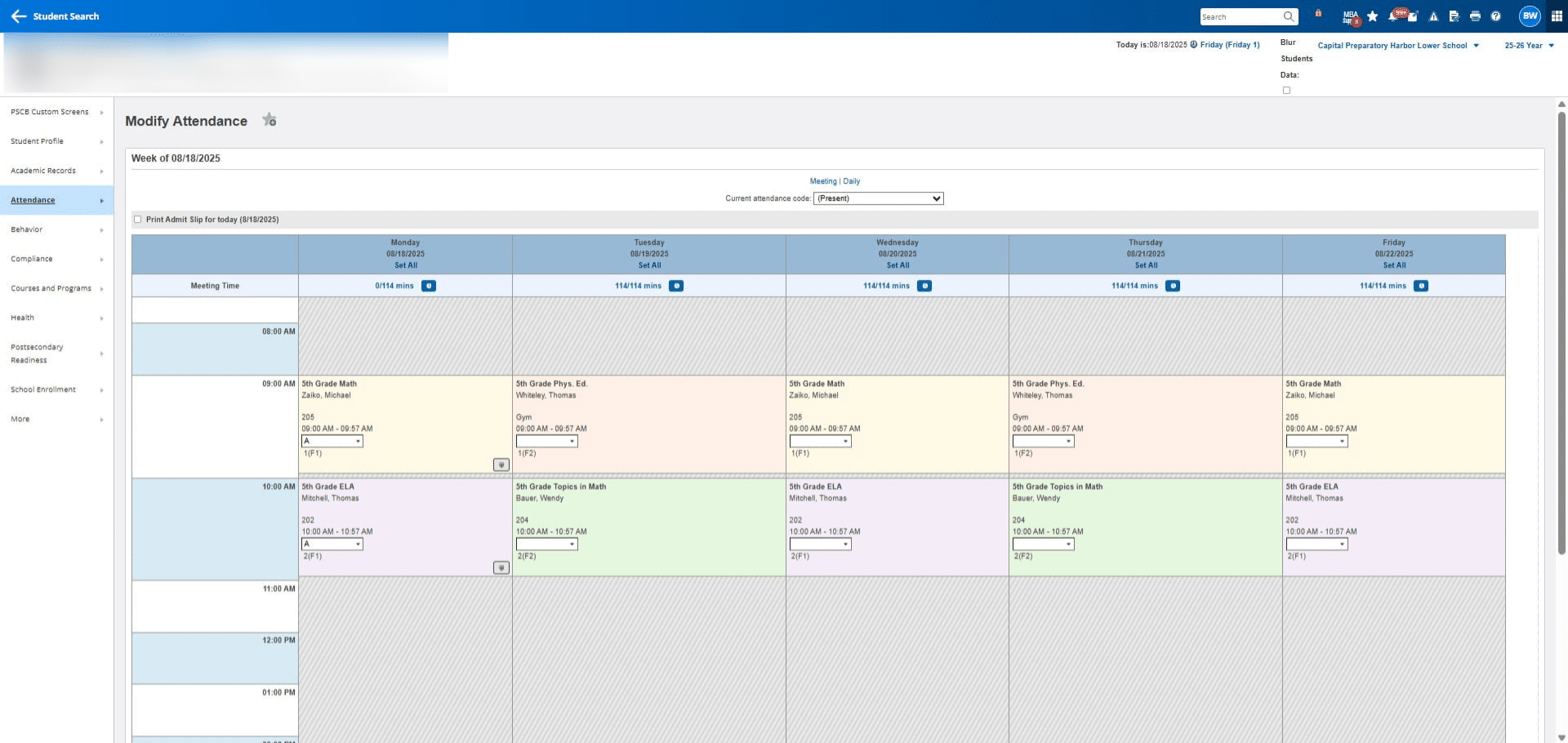
Task: Open the notifications bell icon
Action: pyautogui.click(x=1393, y=16)
